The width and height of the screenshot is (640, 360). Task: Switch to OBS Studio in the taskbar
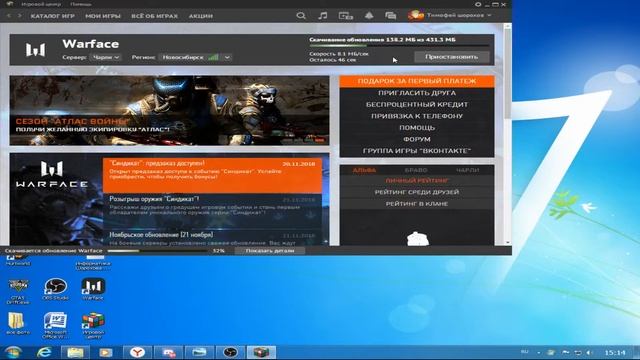pos(230,352)
